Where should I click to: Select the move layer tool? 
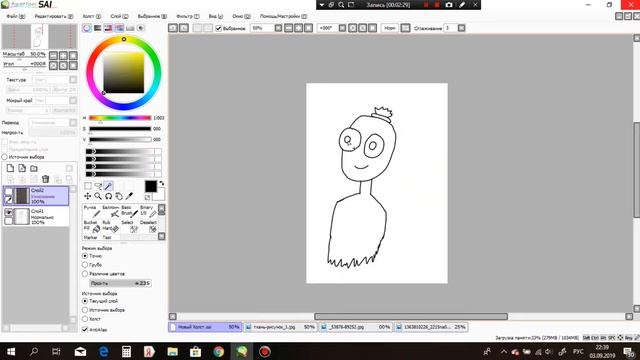click(88, 196)
